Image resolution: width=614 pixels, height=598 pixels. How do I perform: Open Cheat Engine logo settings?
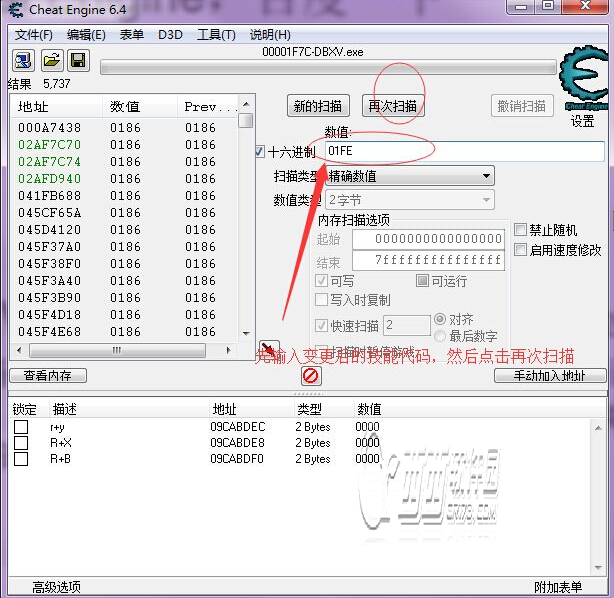point(583,78)
